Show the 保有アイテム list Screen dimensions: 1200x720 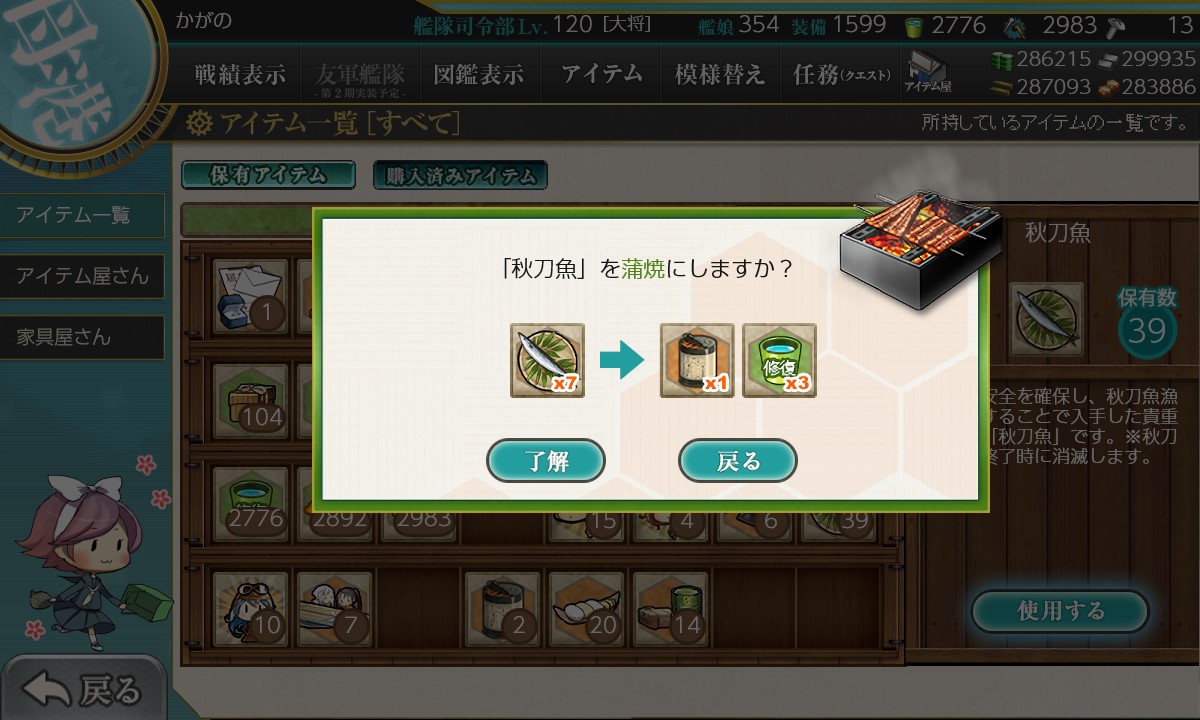point(268,175)
